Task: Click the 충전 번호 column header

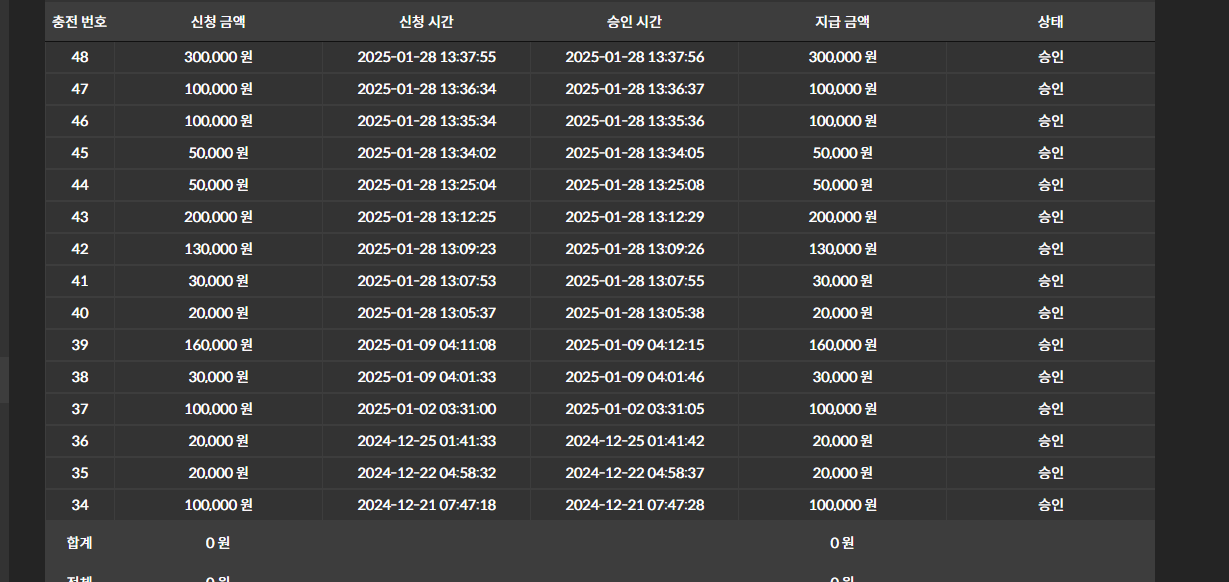Action: (80, 22)
